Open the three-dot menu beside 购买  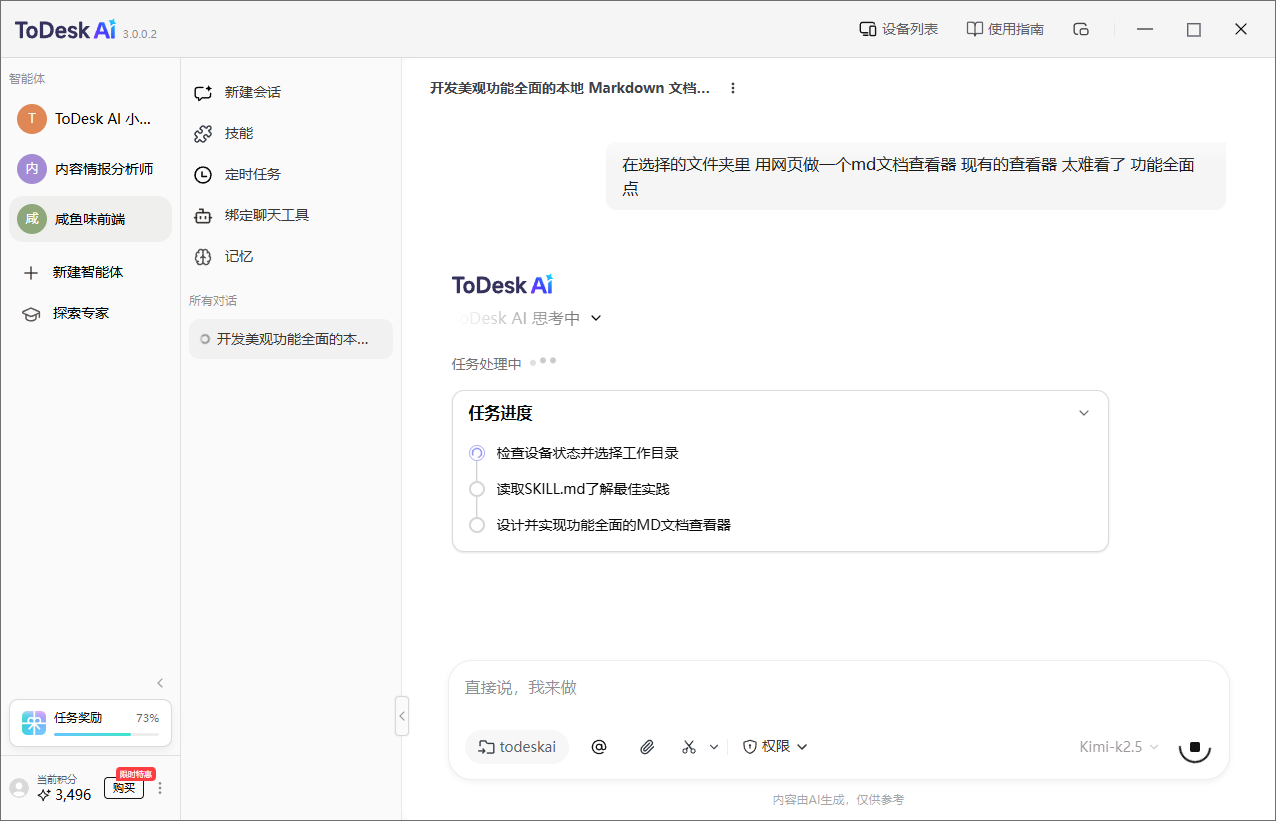pos(160,788)
